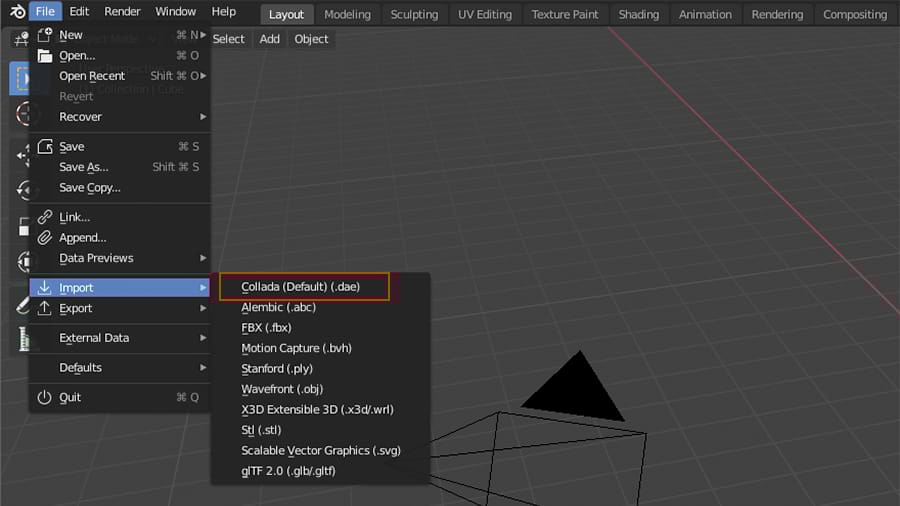The height and width of the screenshot is (506, 900).
Task: Expand the New submenu
Action: tap(120, 35)
